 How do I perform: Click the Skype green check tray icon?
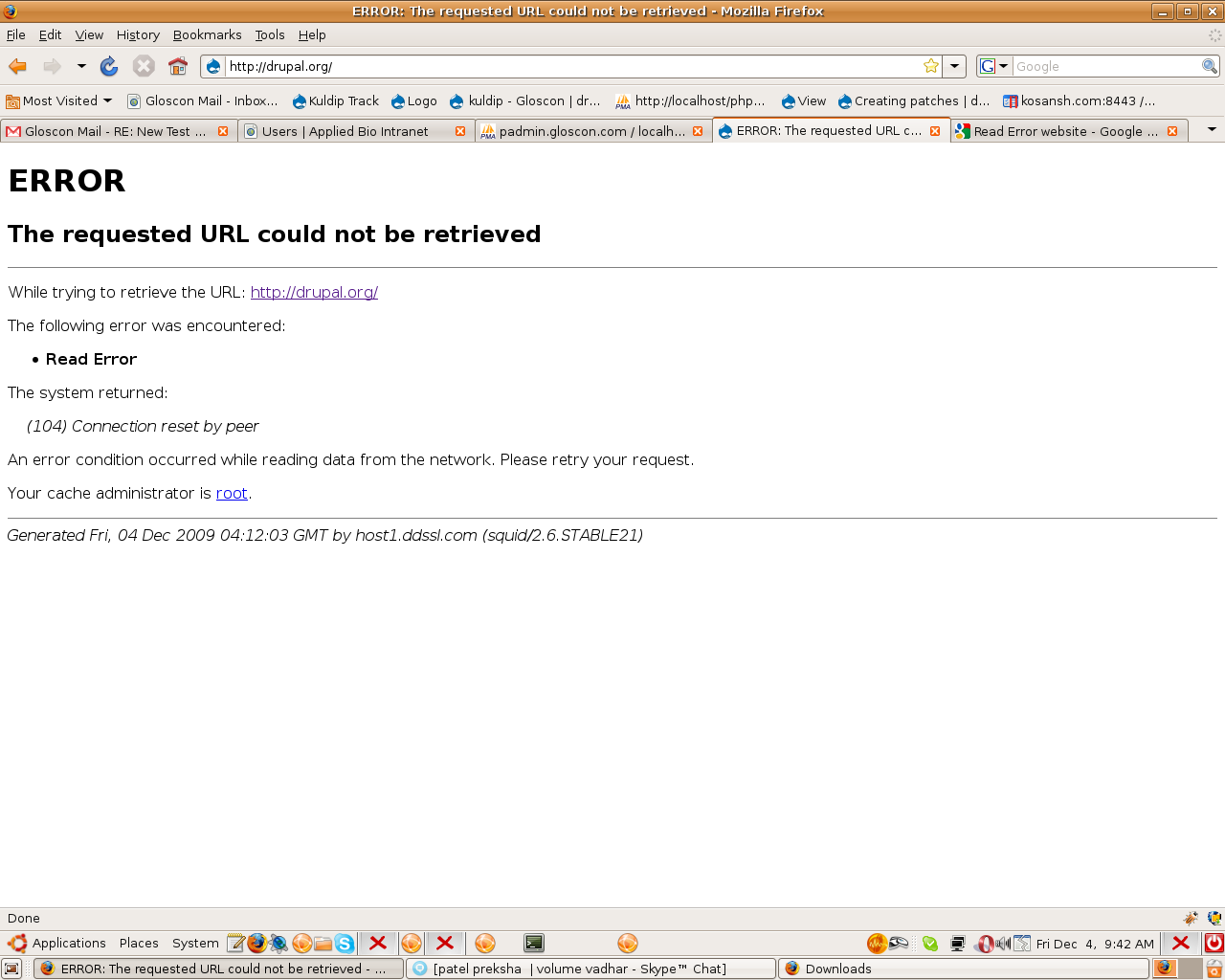click(x=929, y=943)
